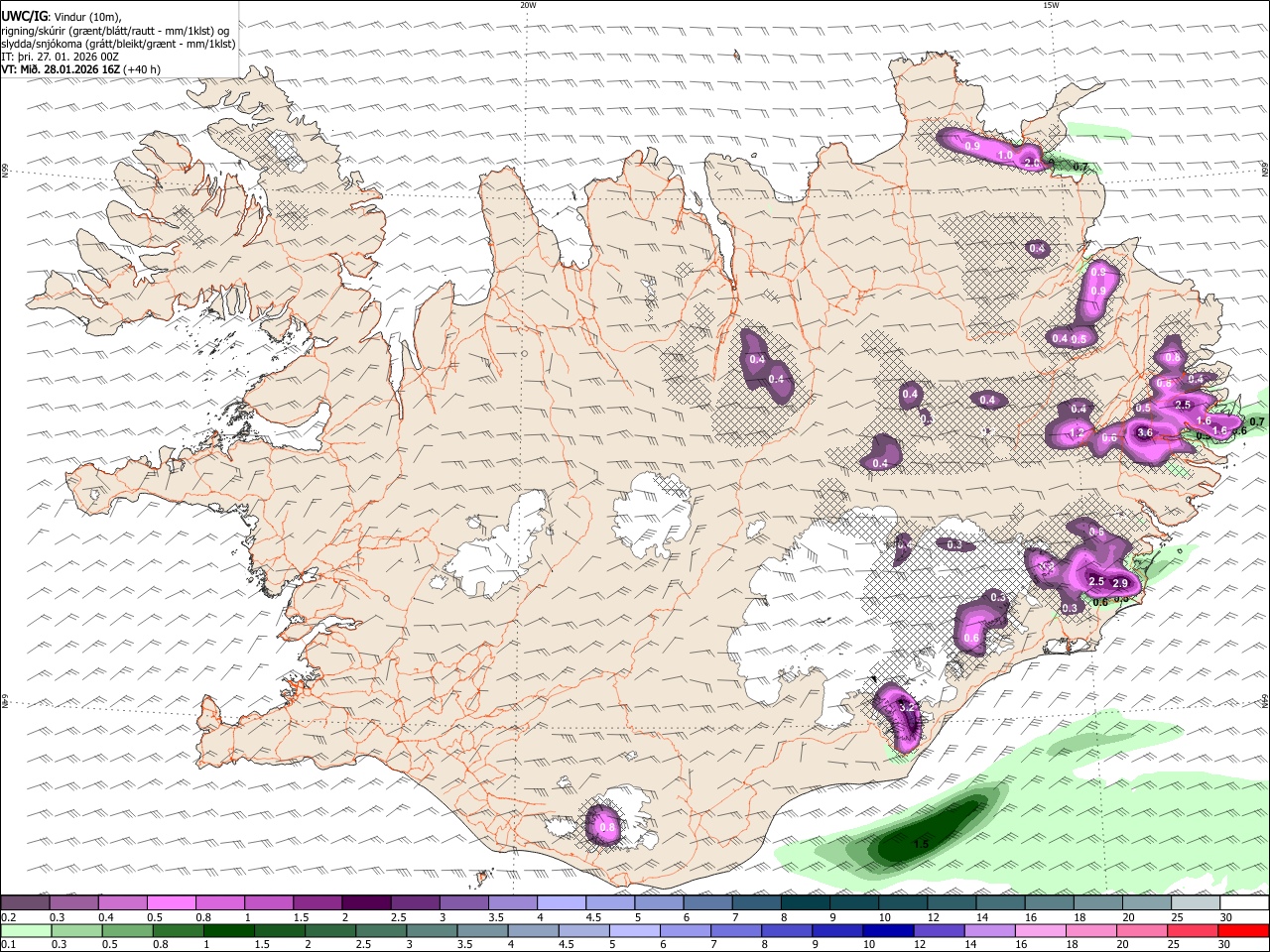
Task: Click the 3.2 snowfall value on the south coast
Action: (x=905, y=707)
